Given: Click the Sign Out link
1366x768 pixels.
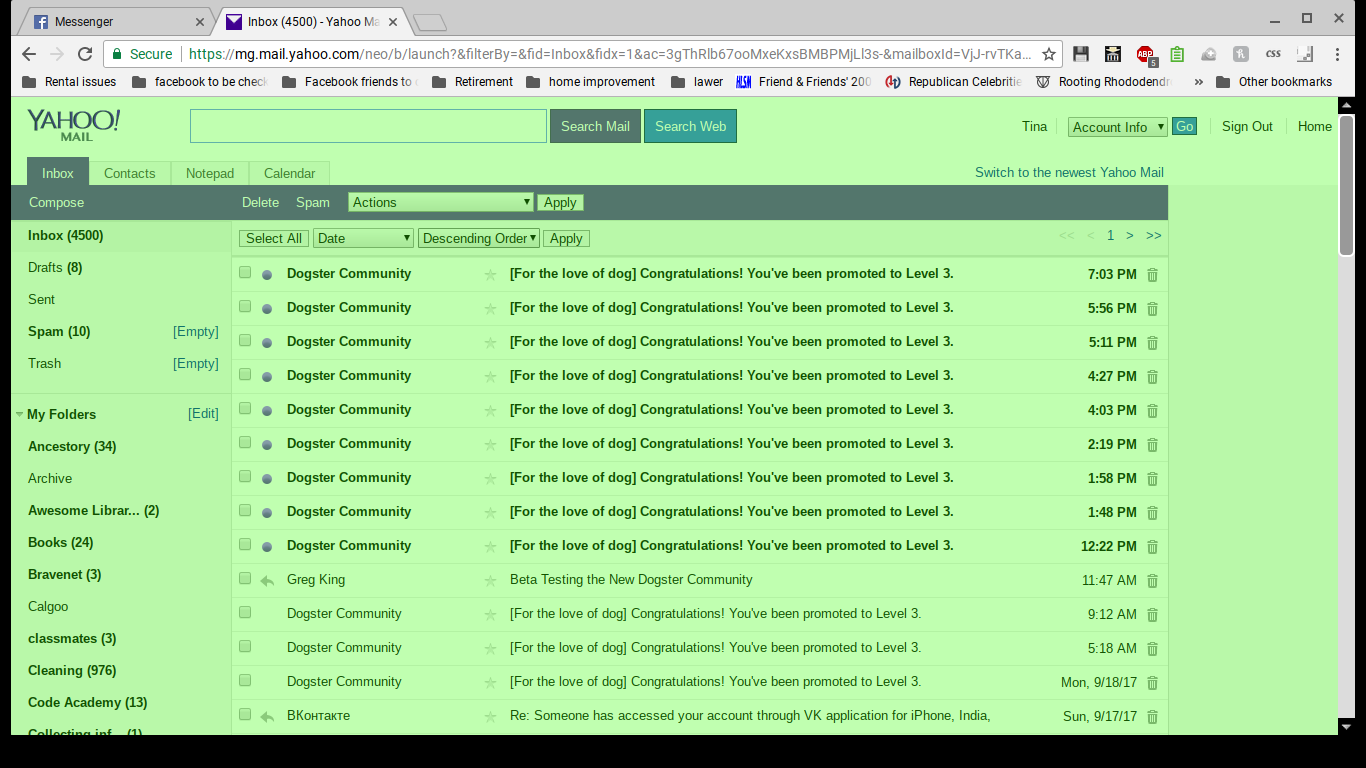Looking at the screenshot, I should [1247, 126].
